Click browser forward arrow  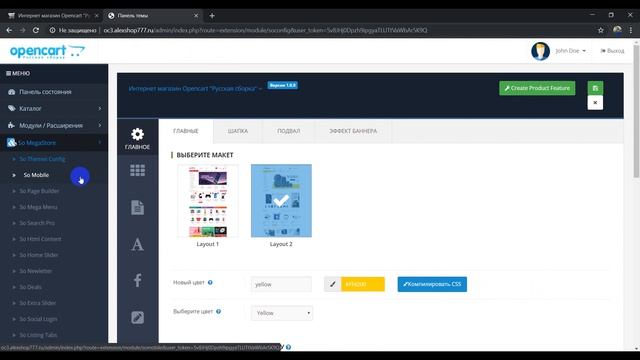22,30
